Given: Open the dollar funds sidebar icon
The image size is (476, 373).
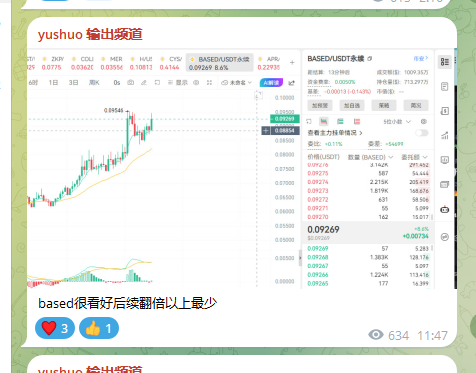Looking at the screenshot, I should 445,111.
